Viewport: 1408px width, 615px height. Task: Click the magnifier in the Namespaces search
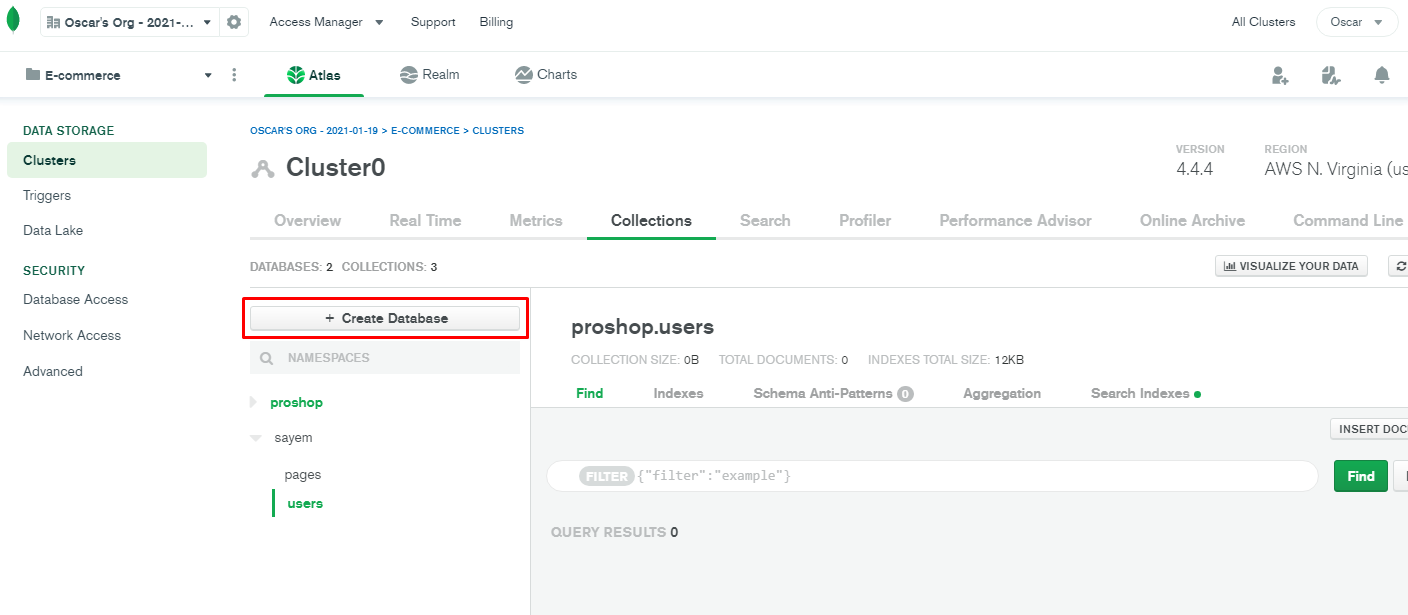(x=264, y=356)
